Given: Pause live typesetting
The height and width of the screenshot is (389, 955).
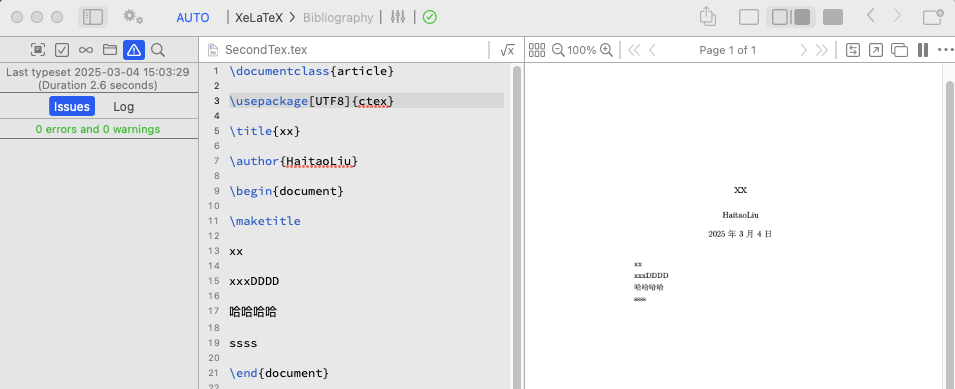Looking at the screenshot, I should (x=923, y=50).
